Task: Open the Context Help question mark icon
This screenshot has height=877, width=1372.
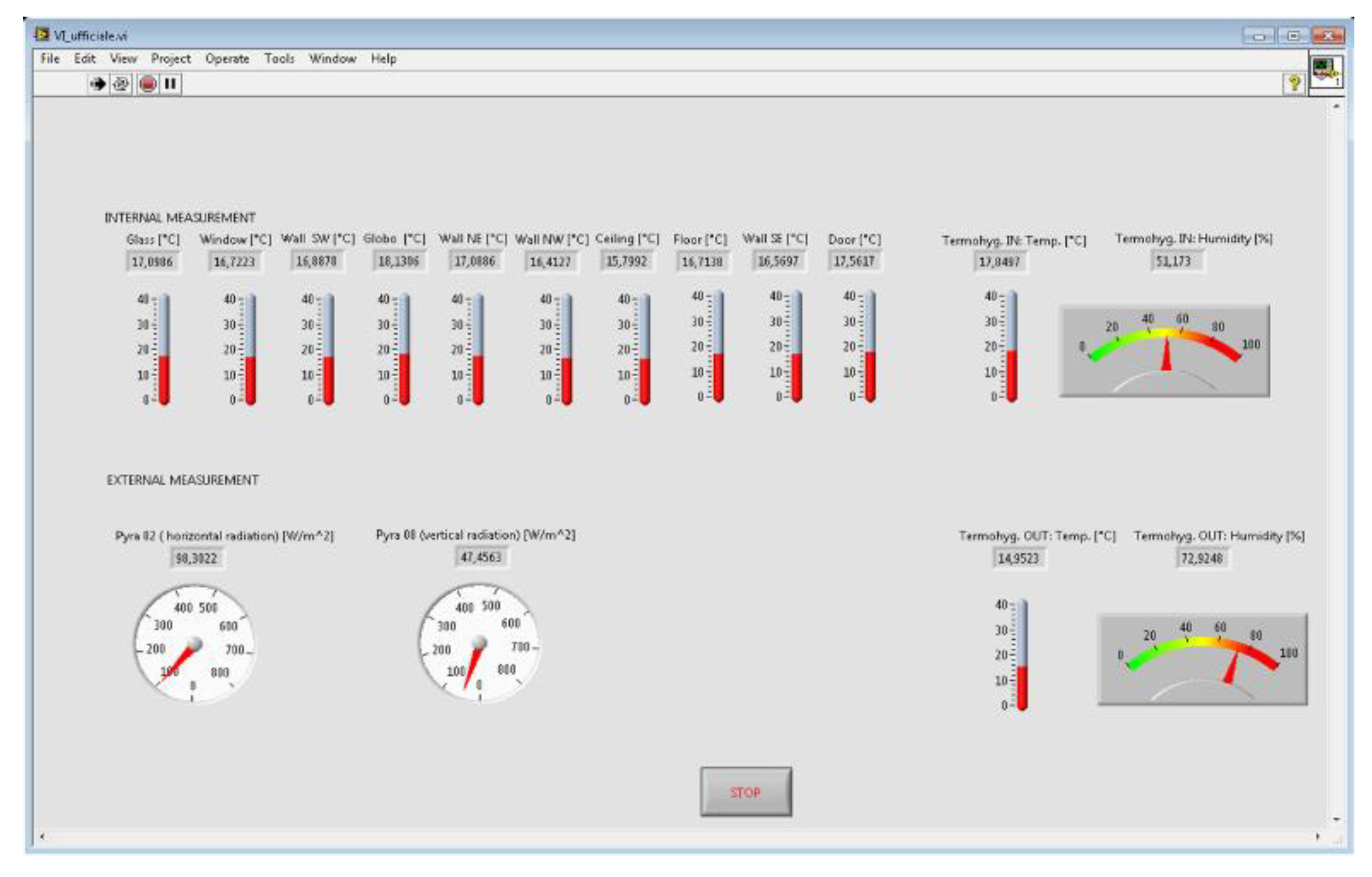Action: point(1294,84)
